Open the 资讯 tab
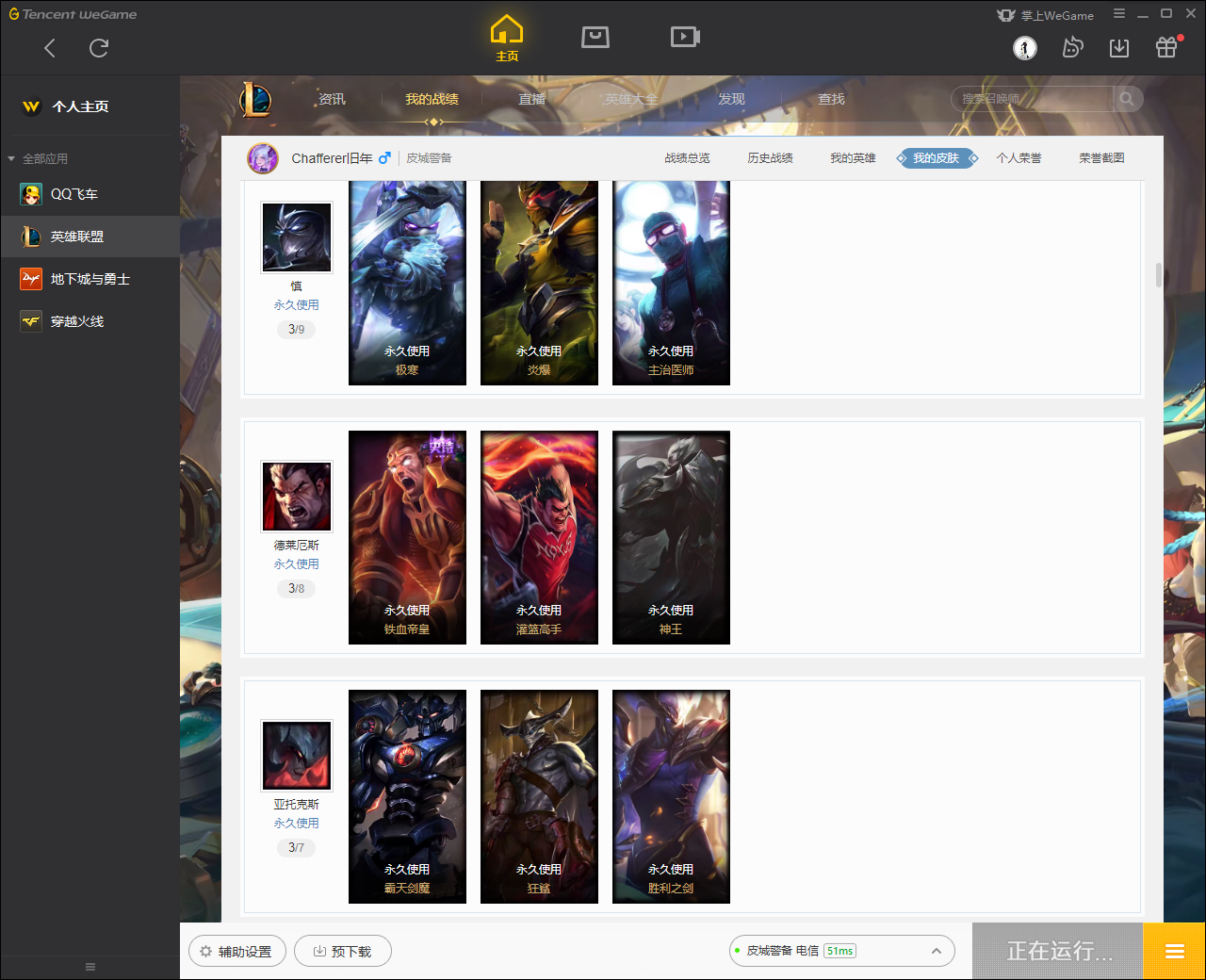This screenshot has height=980, width=1206. tap(332, 99)
